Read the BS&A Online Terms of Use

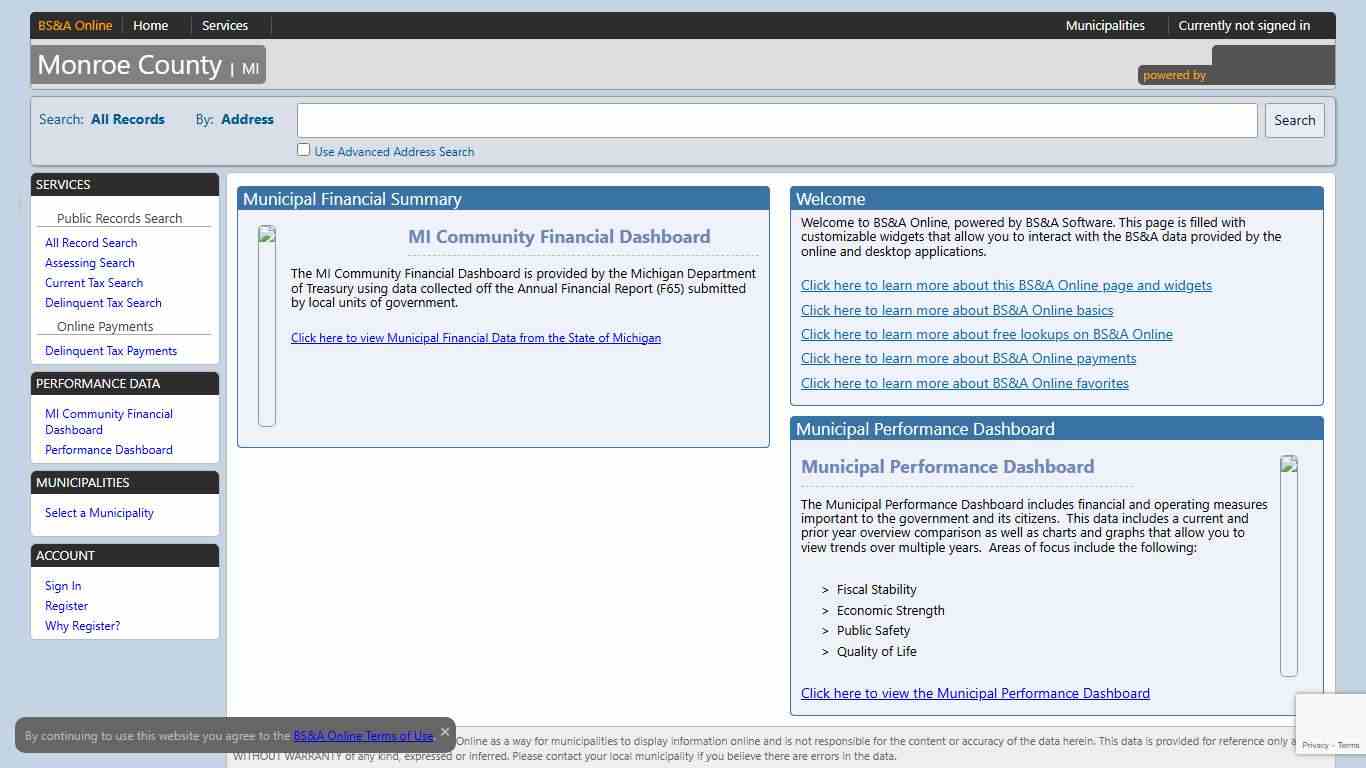pyautogui.click(x=363, y=735)
